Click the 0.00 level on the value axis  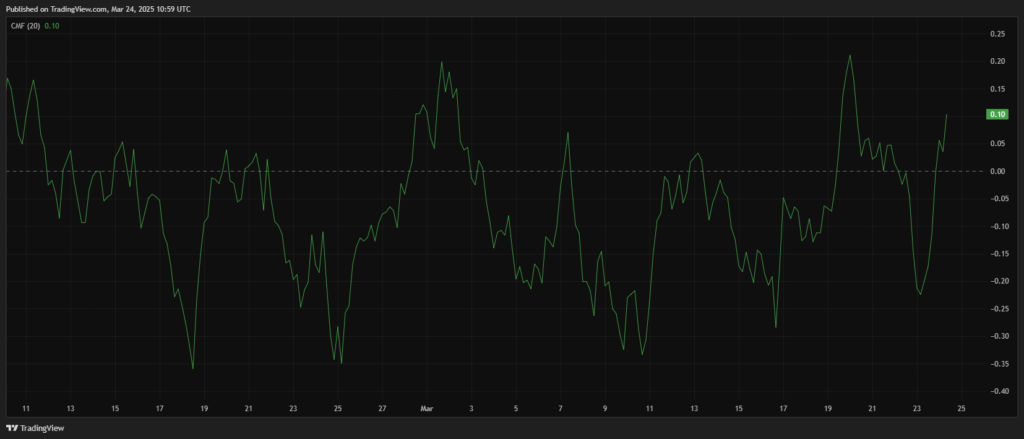[x=996, y=171]
